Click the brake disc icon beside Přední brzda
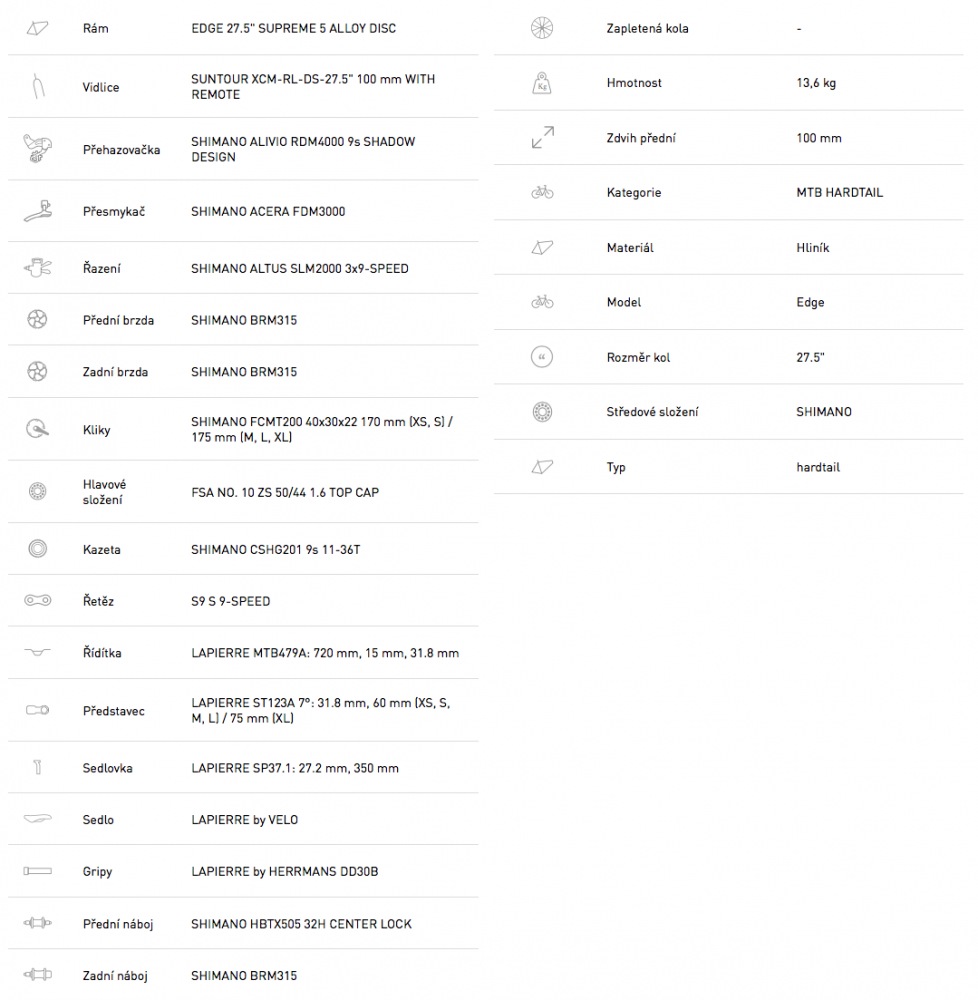The width and height of the screenshot is (978, 1000). coord(38,319)
